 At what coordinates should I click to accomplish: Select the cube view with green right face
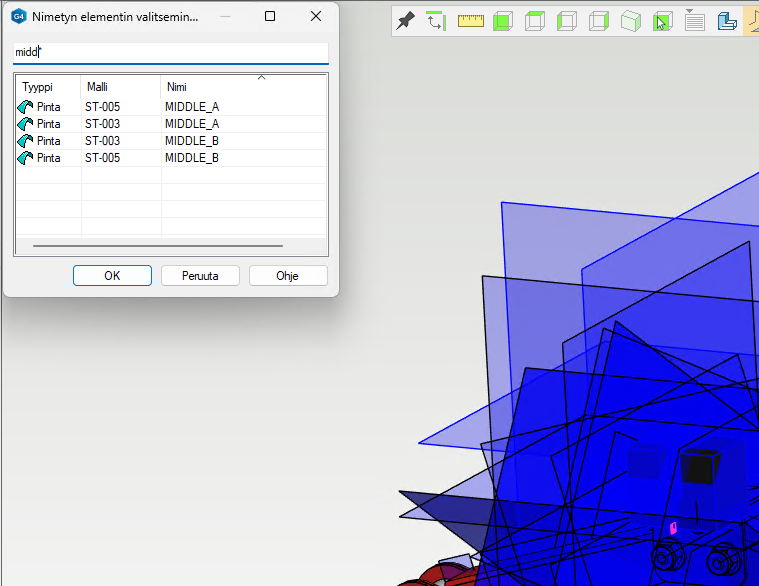[x=599, y=21]
